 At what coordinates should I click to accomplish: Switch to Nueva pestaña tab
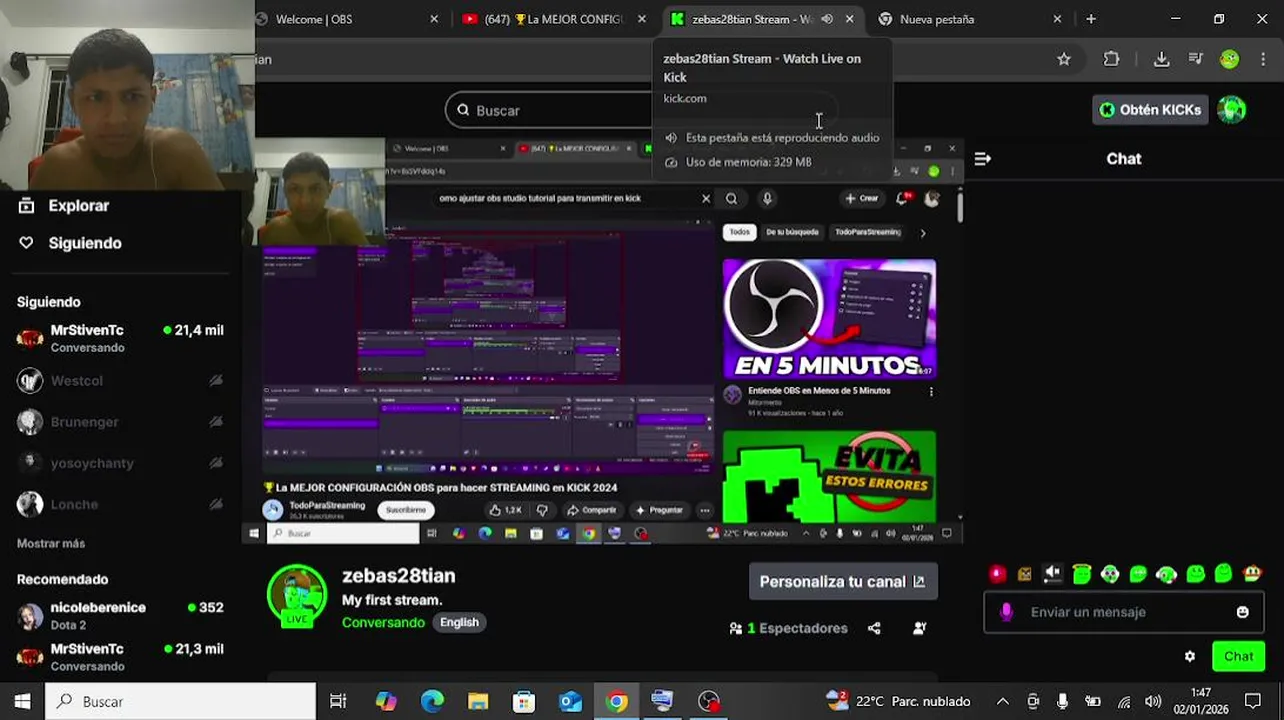(x=968, y=19)
